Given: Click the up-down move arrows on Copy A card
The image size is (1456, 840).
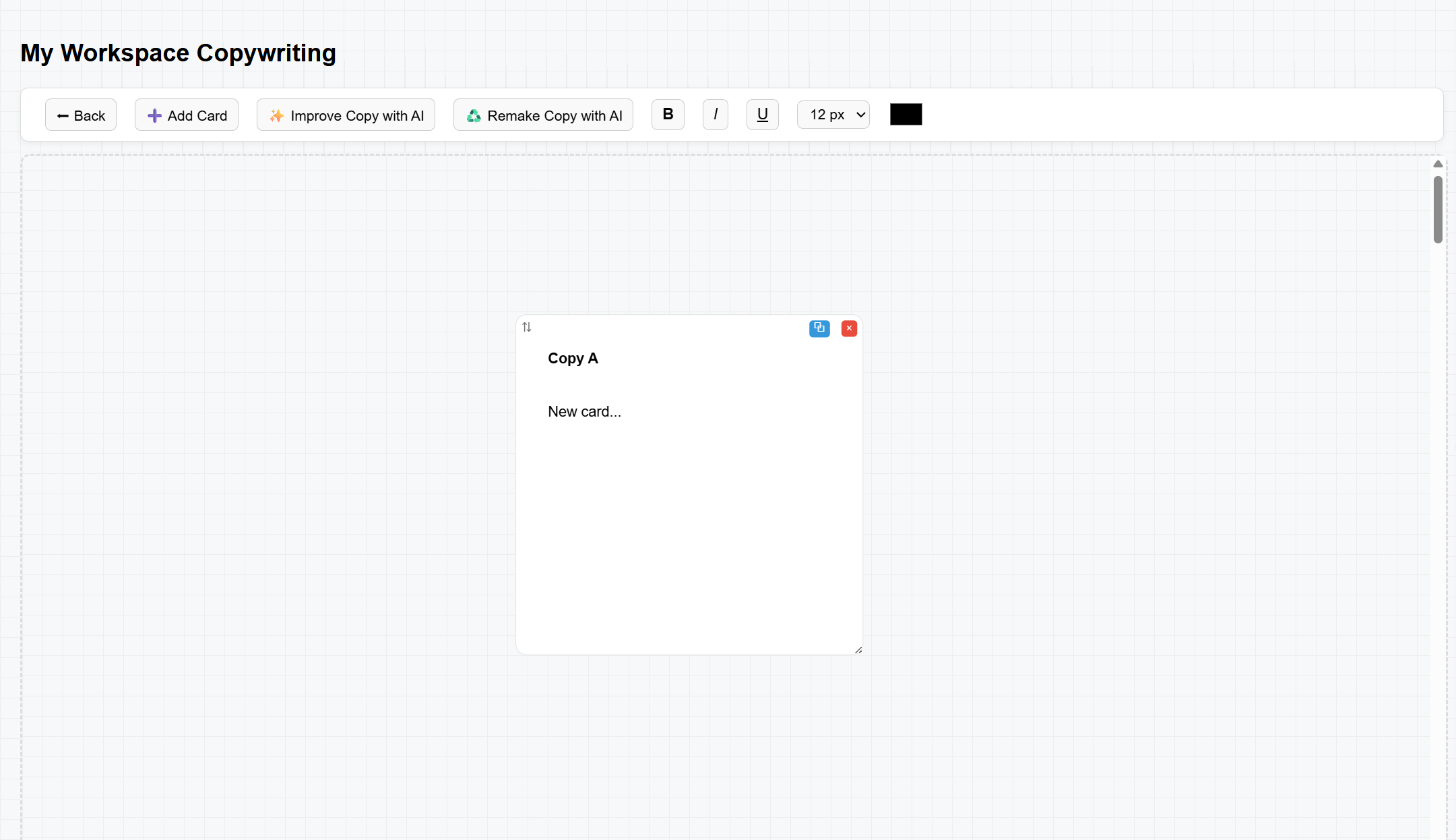Looking at the screenshot, I should click(x=527, y=327).
